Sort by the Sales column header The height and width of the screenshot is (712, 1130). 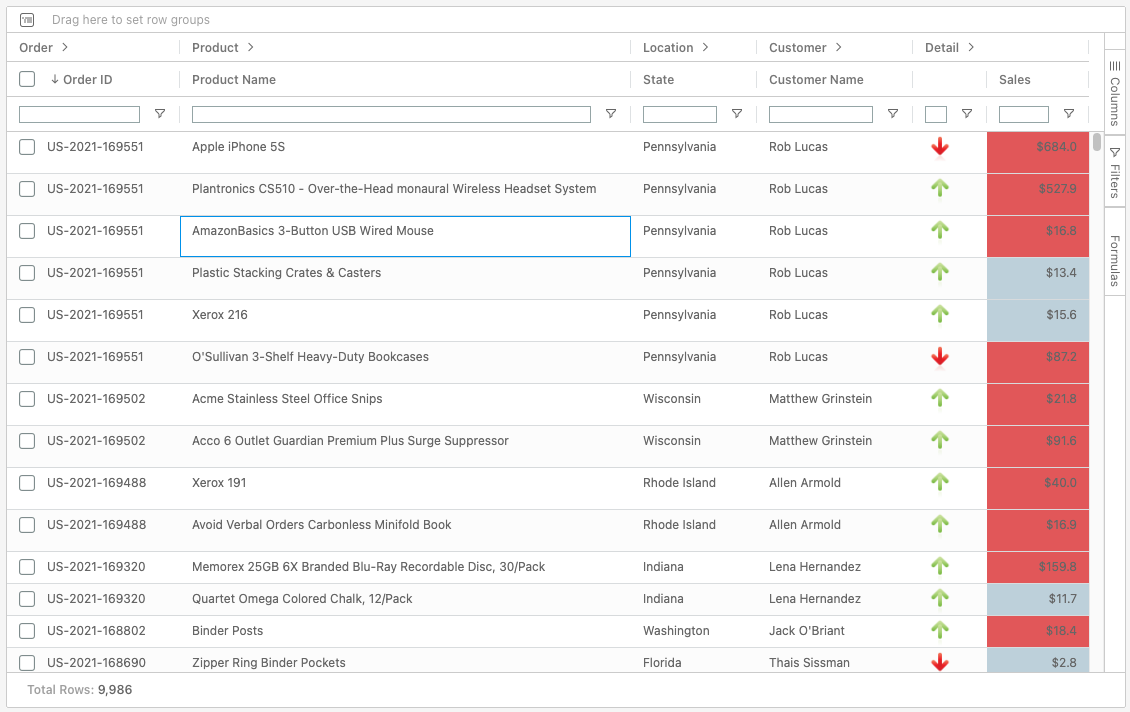click(x=1014, y=79)
